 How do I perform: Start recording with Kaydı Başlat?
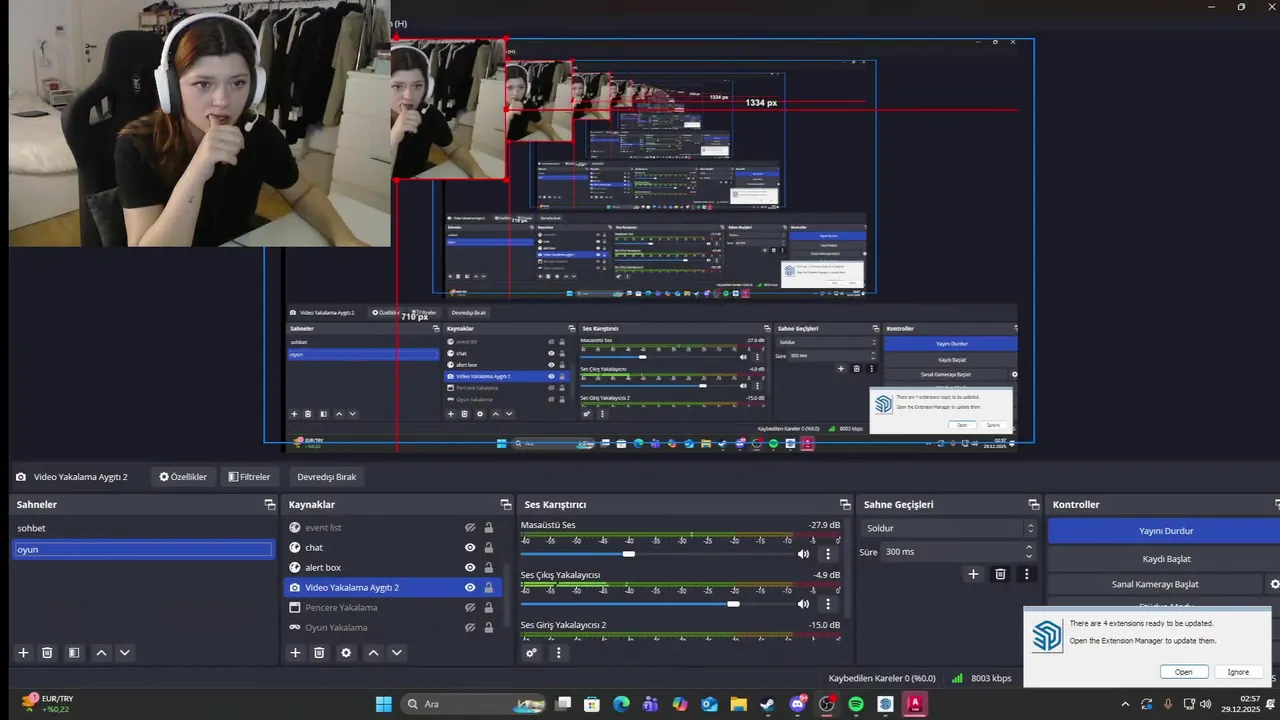coord(1166,559)
